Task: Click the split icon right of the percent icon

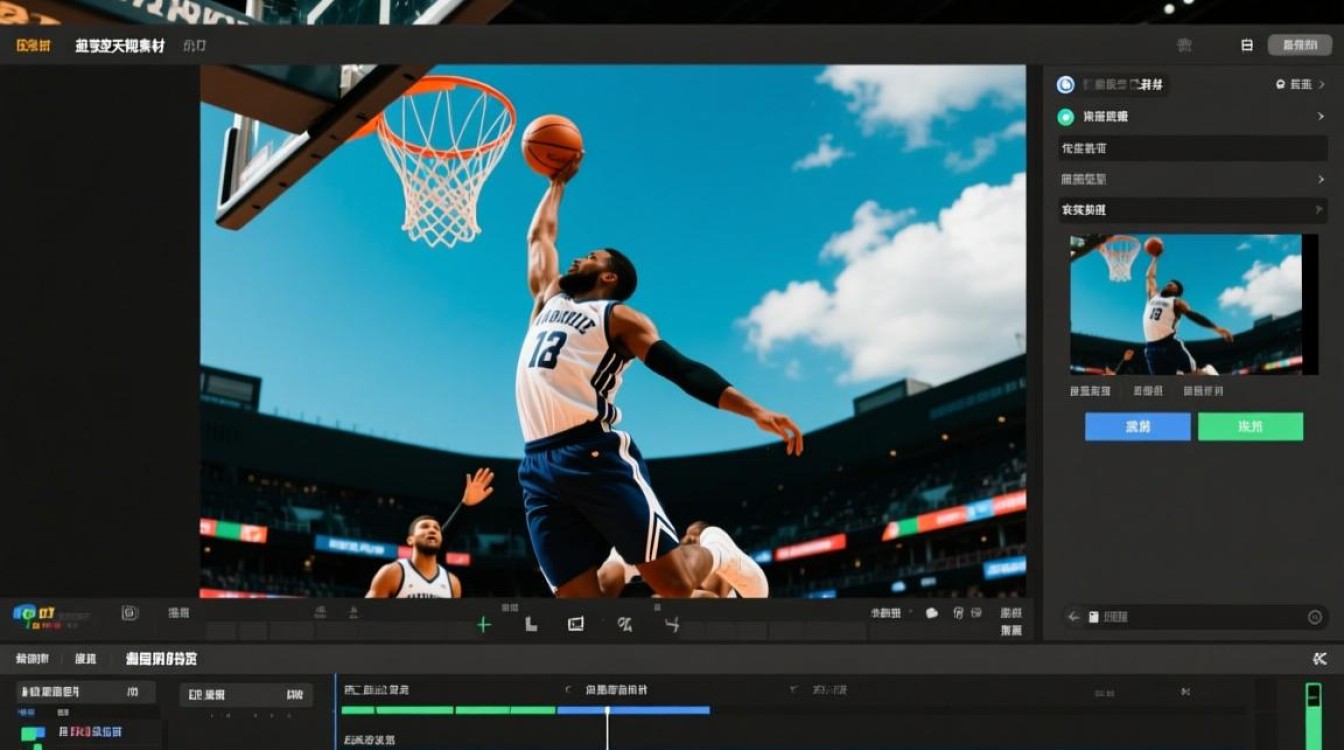Action: click(x=672, y=624)
